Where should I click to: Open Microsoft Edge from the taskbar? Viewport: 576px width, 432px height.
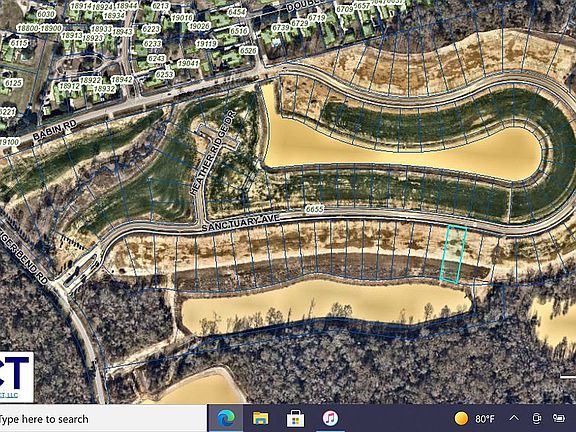click(x=226, y=418)
